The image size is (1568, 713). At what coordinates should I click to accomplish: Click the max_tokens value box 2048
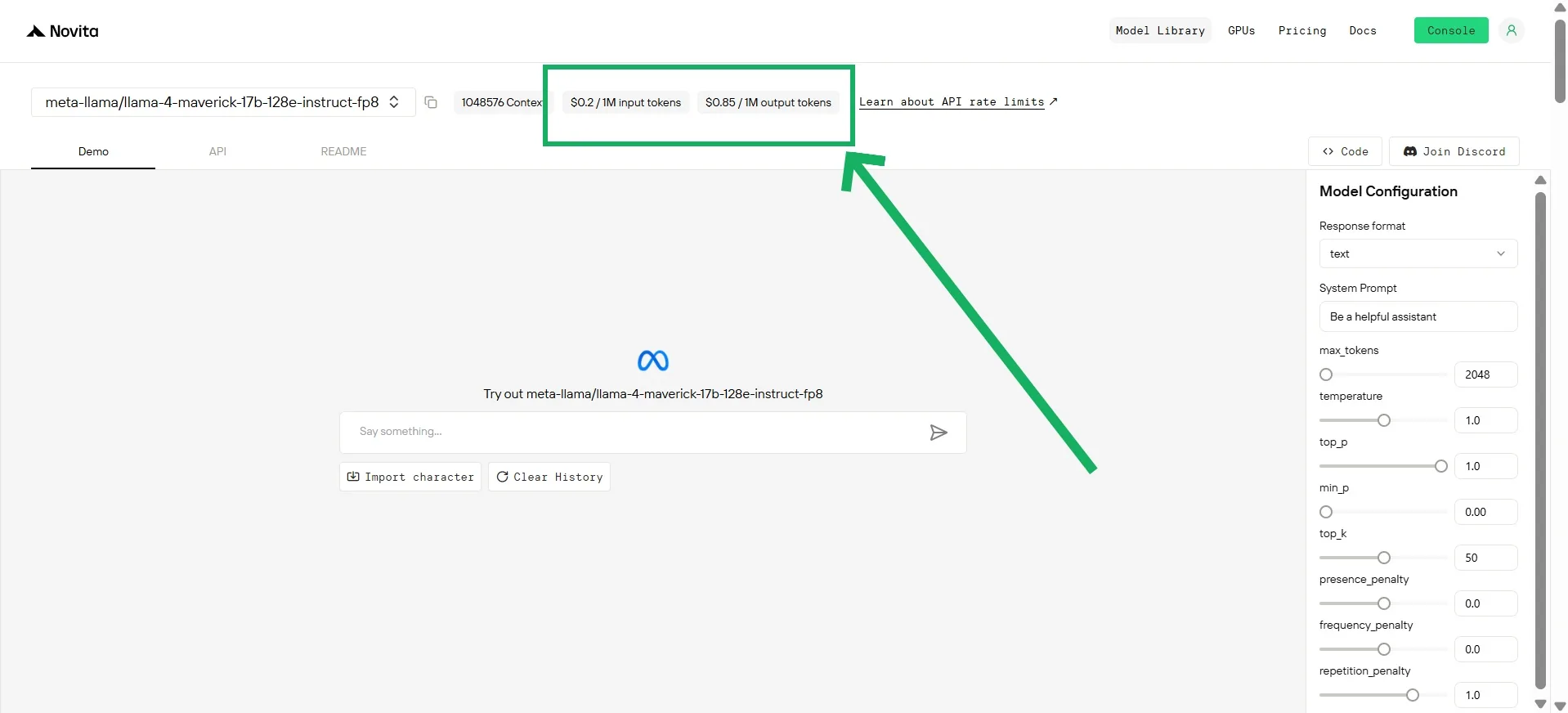click(1486, 374)
